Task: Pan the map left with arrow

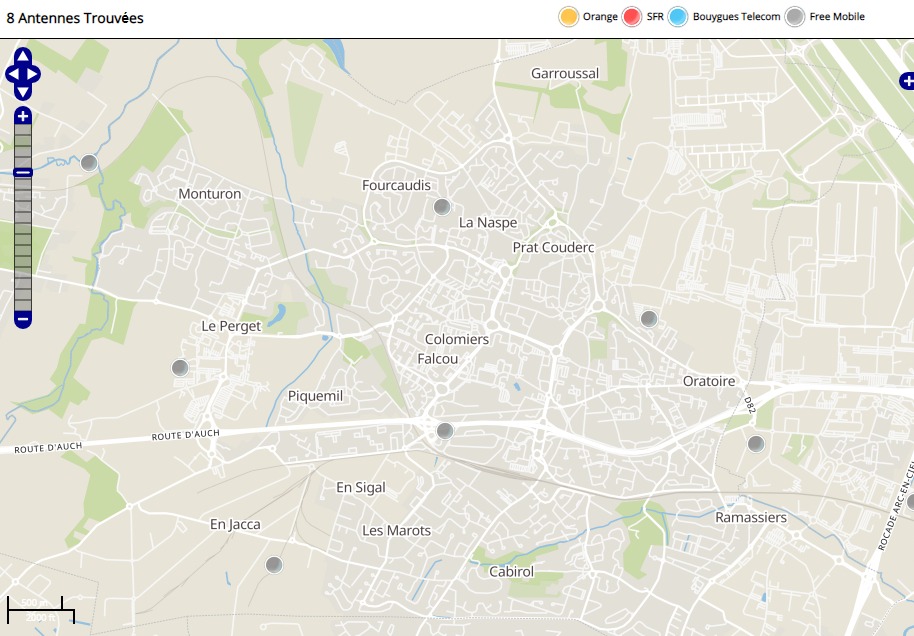Action: point(12,74)
